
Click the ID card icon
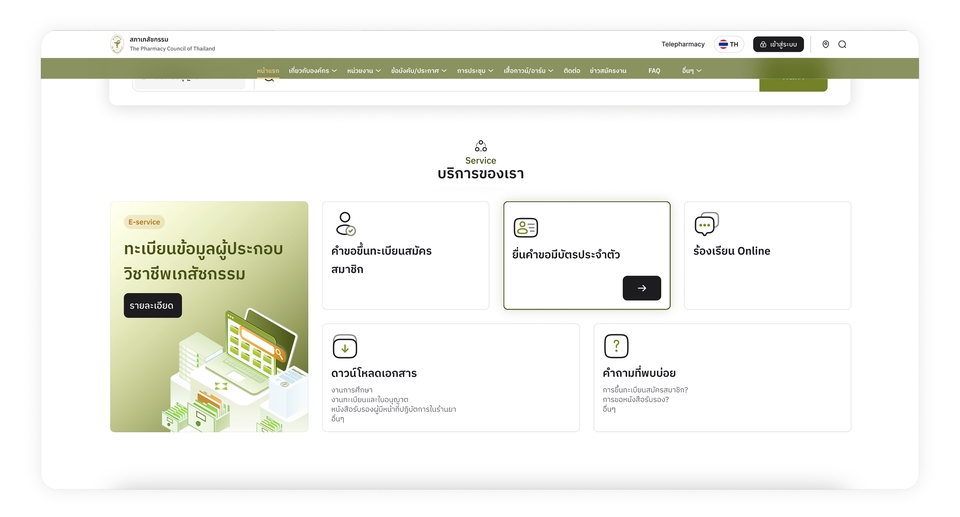click(x=526, y=228)
